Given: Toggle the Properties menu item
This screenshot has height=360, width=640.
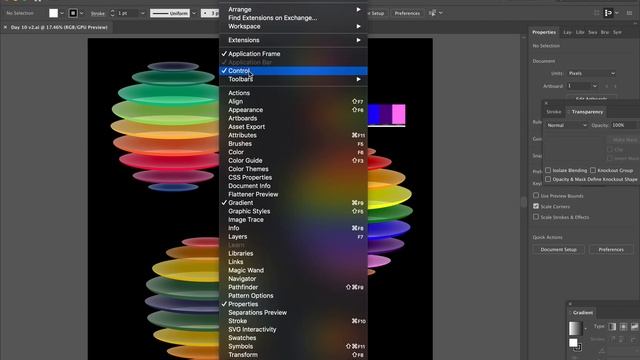Looking at the screenshot, I should (x=293, y=304).
